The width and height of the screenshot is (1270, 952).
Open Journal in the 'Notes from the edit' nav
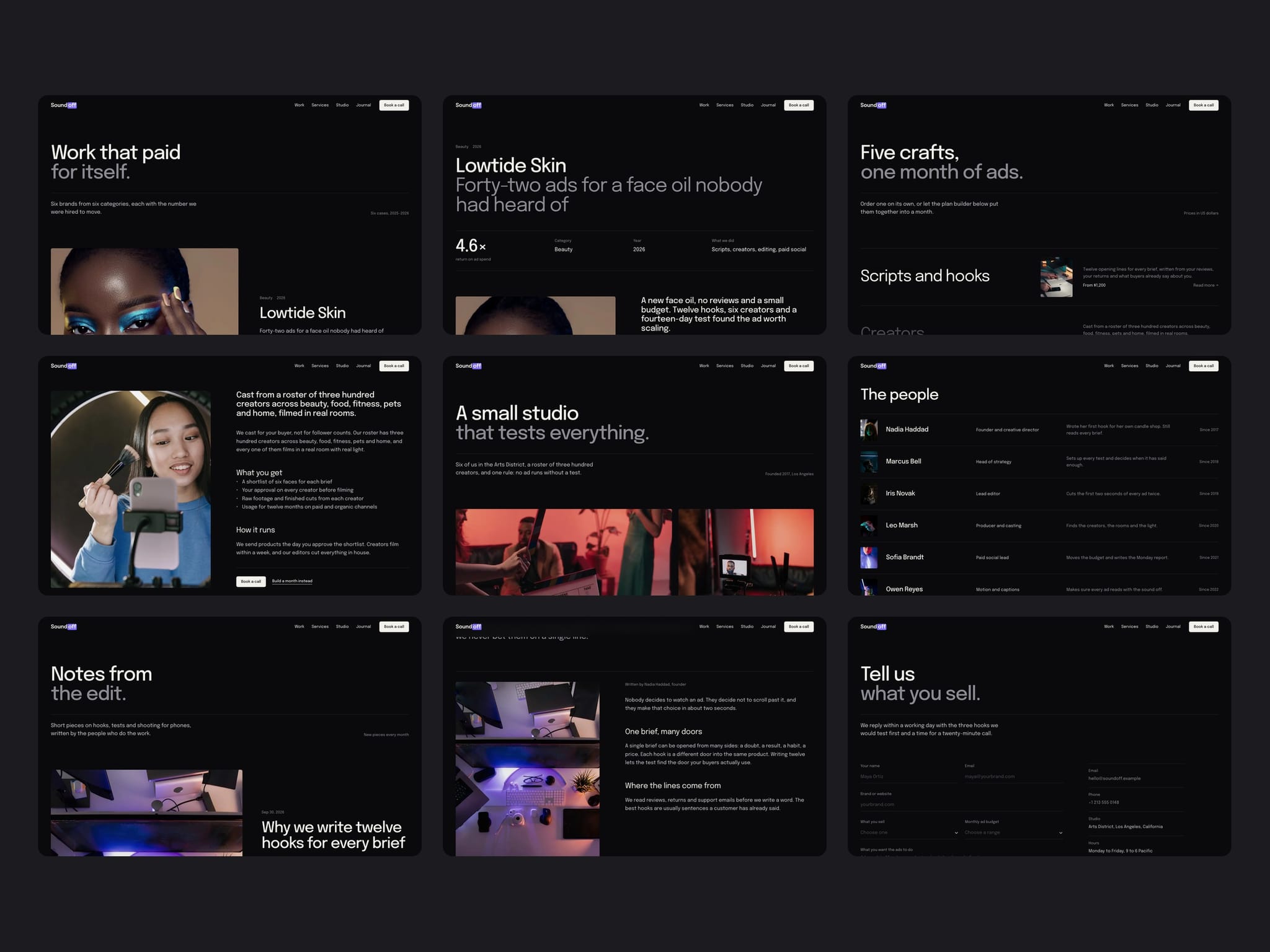pyautogui.click(x=363, y=627)
